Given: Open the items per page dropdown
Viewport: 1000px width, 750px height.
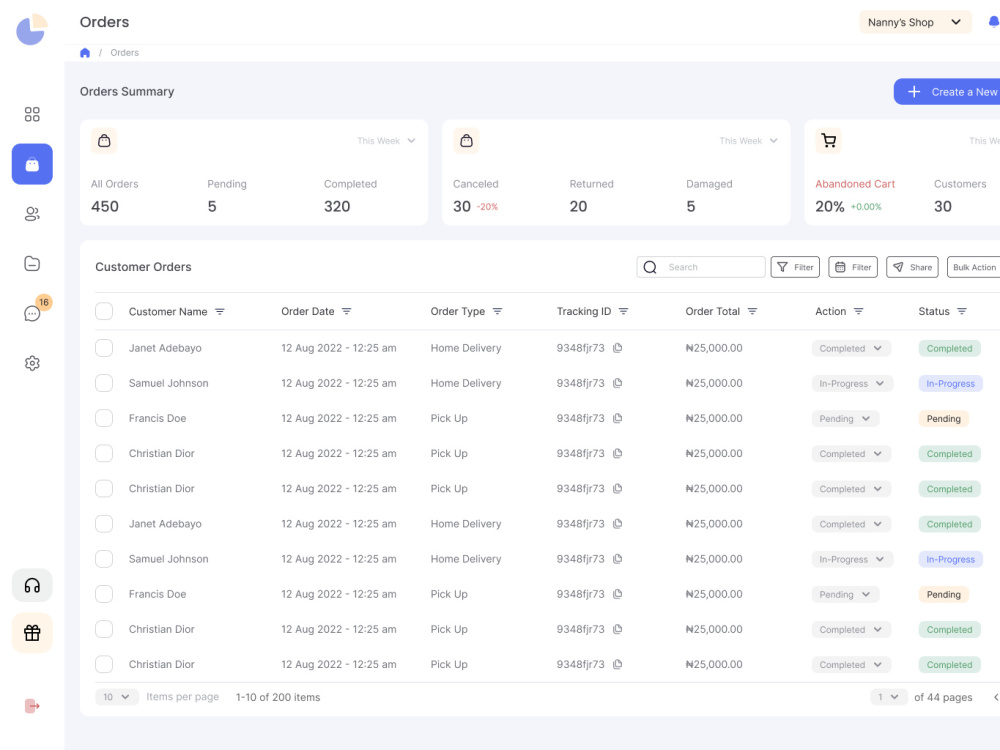Looking at the screenshot, I should pos(117,697).
